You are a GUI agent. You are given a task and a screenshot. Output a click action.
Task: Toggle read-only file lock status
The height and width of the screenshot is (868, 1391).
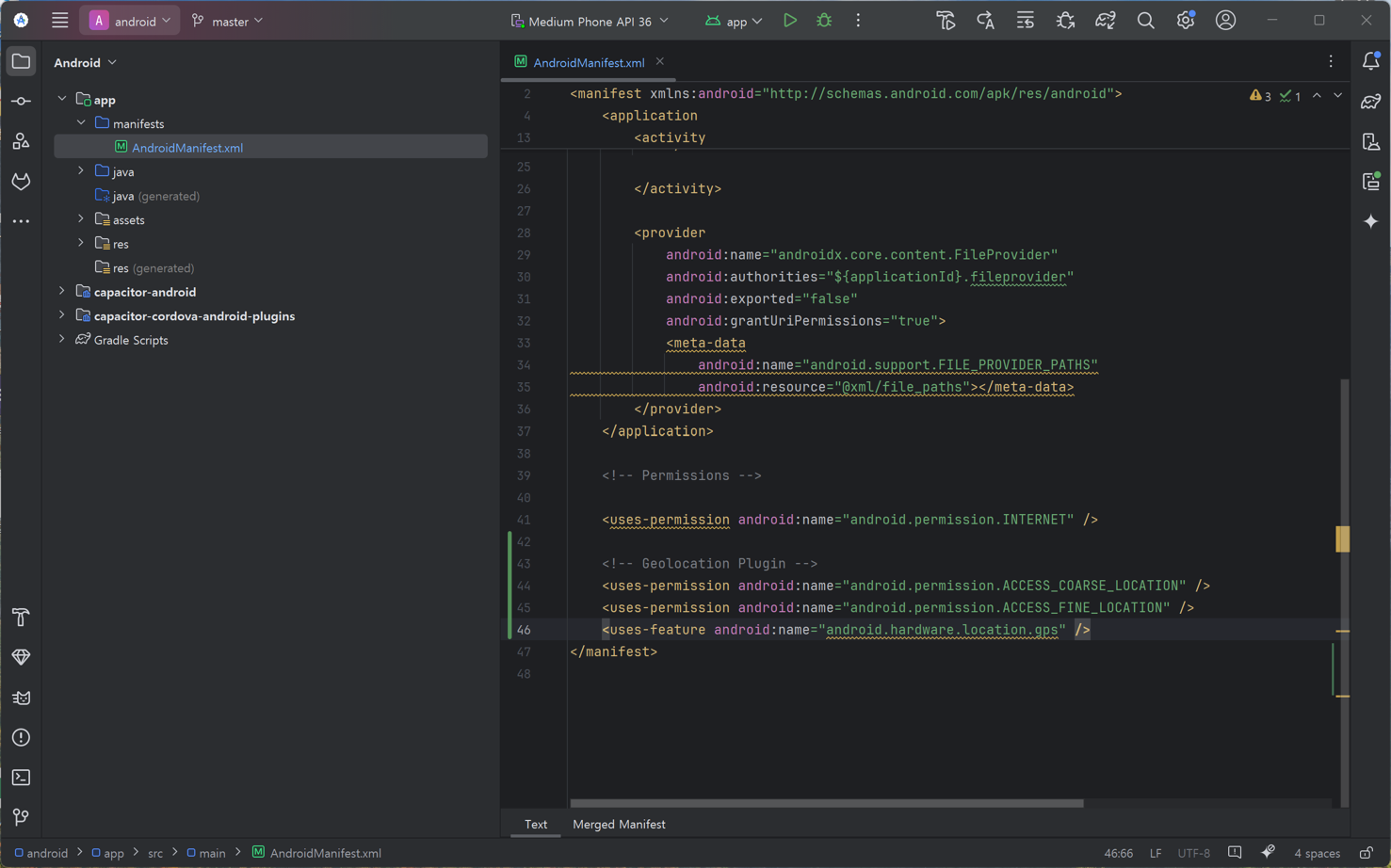click(1366, 853)
